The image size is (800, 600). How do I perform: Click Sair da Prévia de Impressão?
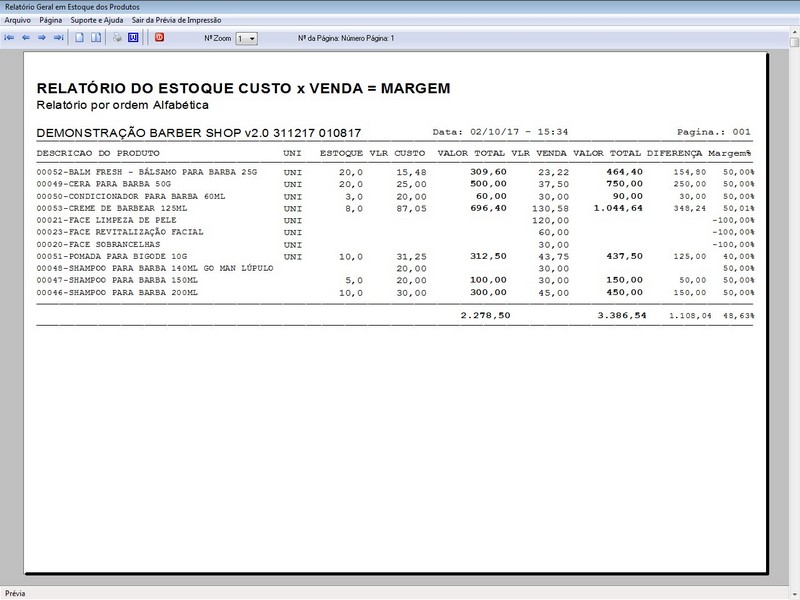point(177,20)
